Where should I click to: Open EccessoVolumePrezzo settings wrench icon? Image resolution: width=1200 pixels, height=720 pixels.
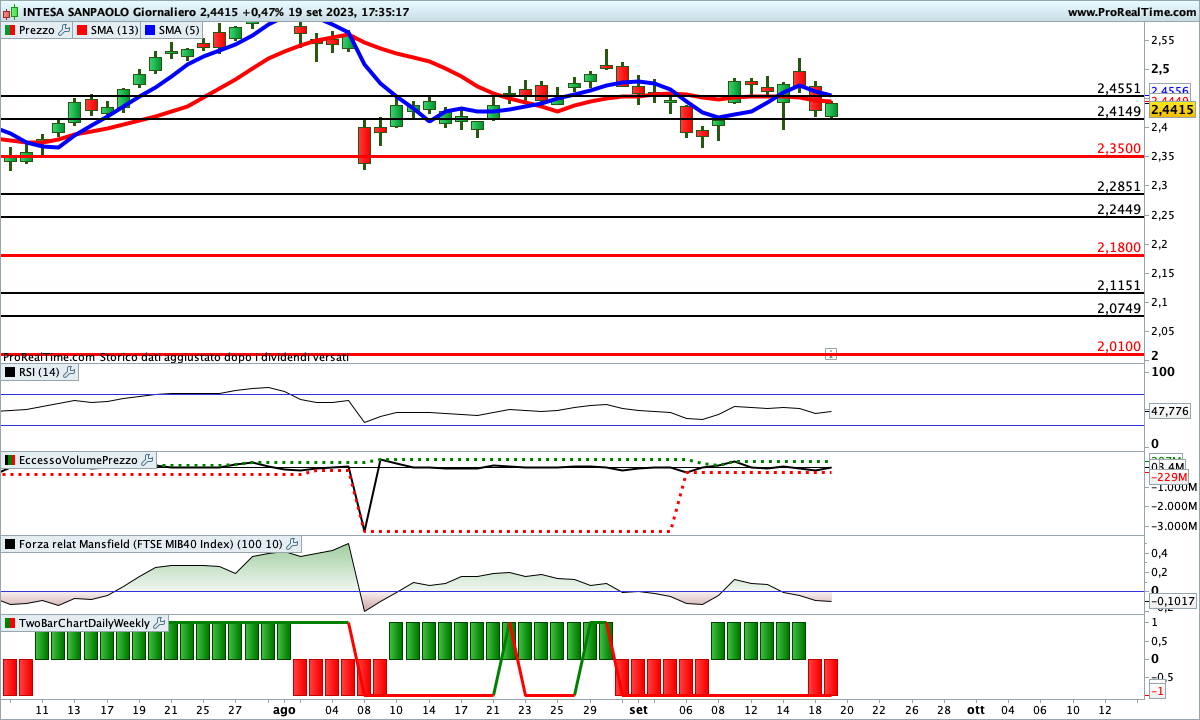[x=147, y=460]
